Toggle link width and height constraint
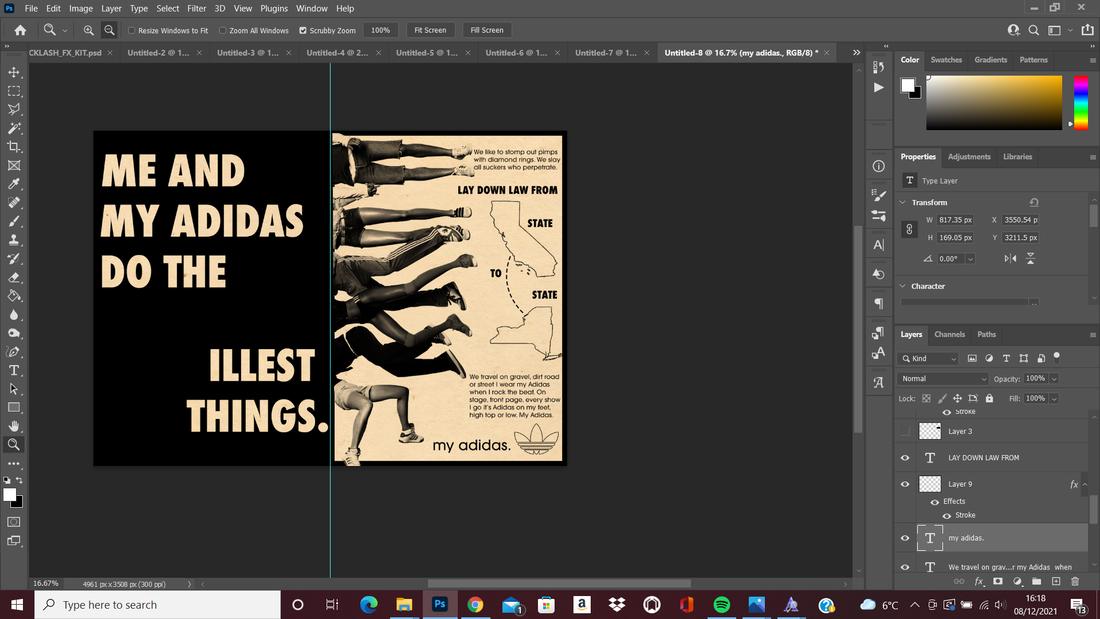 tap(909, 229)
